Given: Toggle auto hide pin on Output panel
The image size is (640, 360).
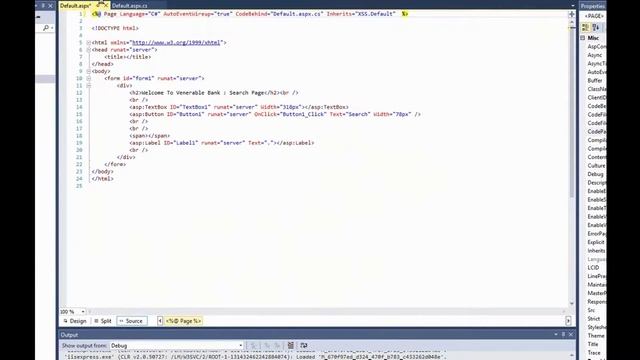Looking at the screenshot, I should (563, 334).
